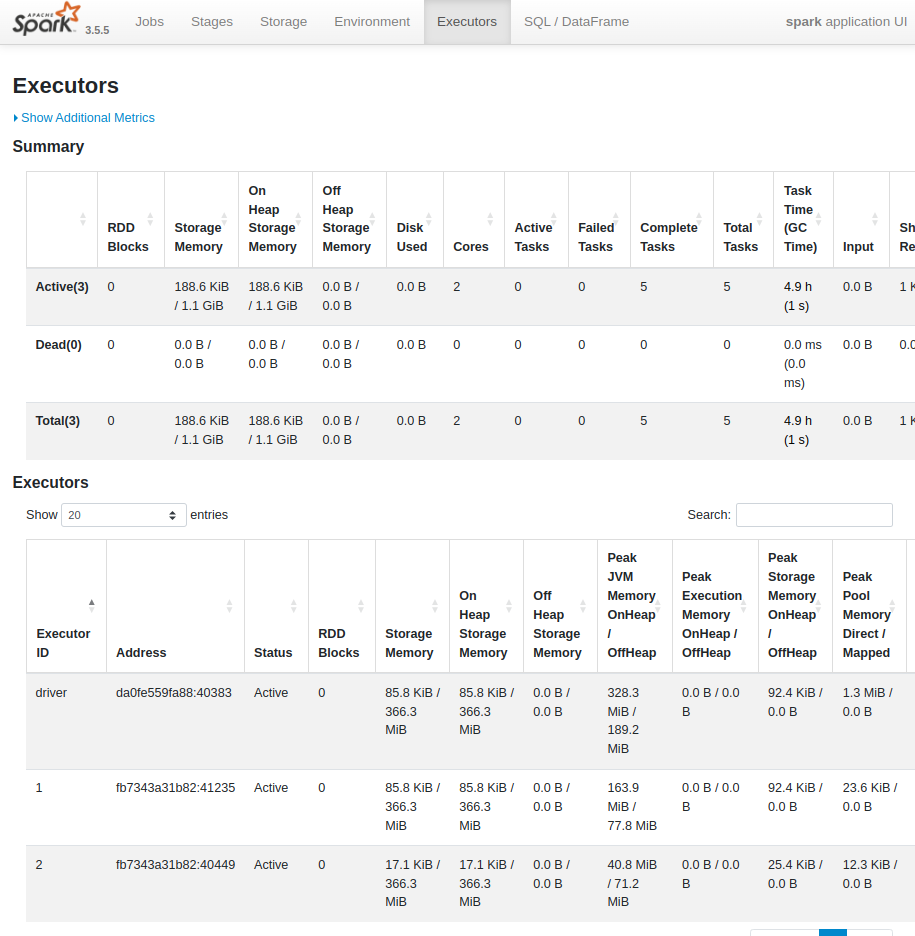
Task: Sort summary by Input column
Action: 861,219
